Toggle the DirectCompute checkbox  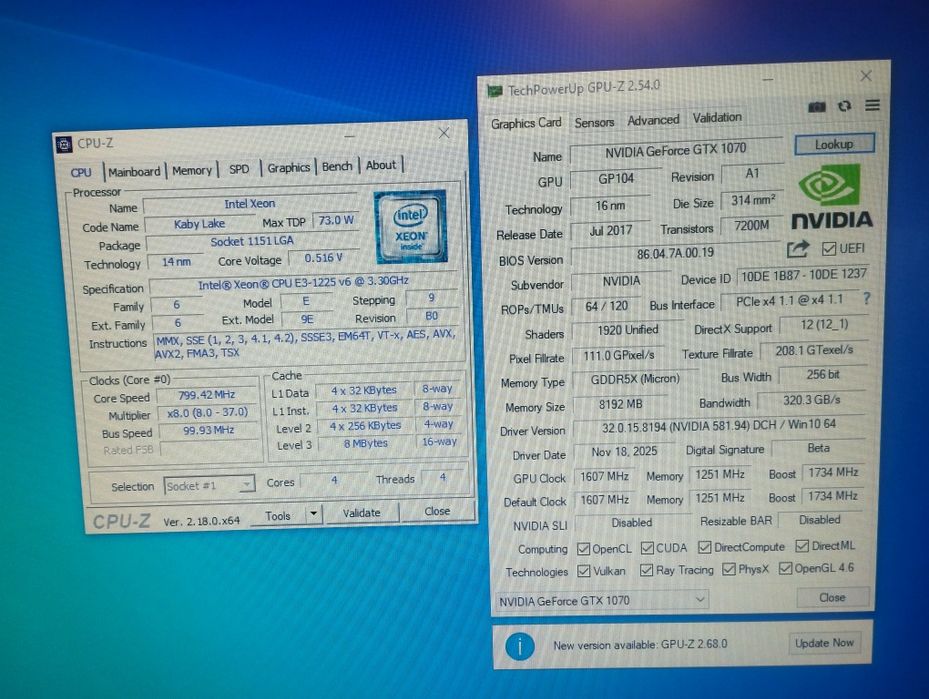pos(704,547)
